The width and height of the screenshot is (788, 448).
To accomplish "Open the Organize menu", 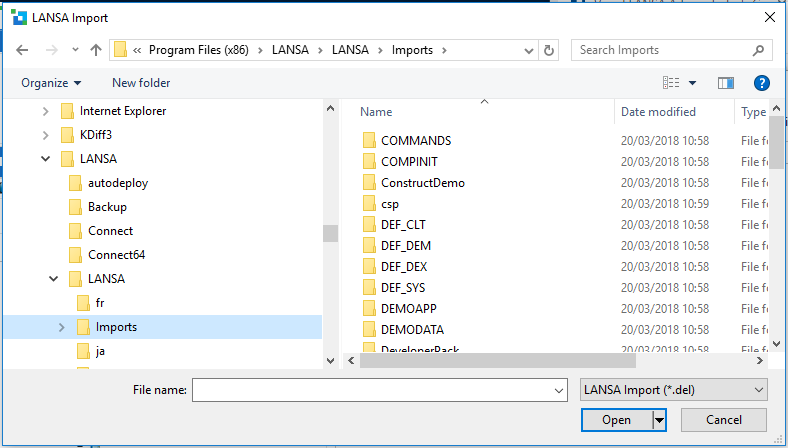I will [51, 83].
